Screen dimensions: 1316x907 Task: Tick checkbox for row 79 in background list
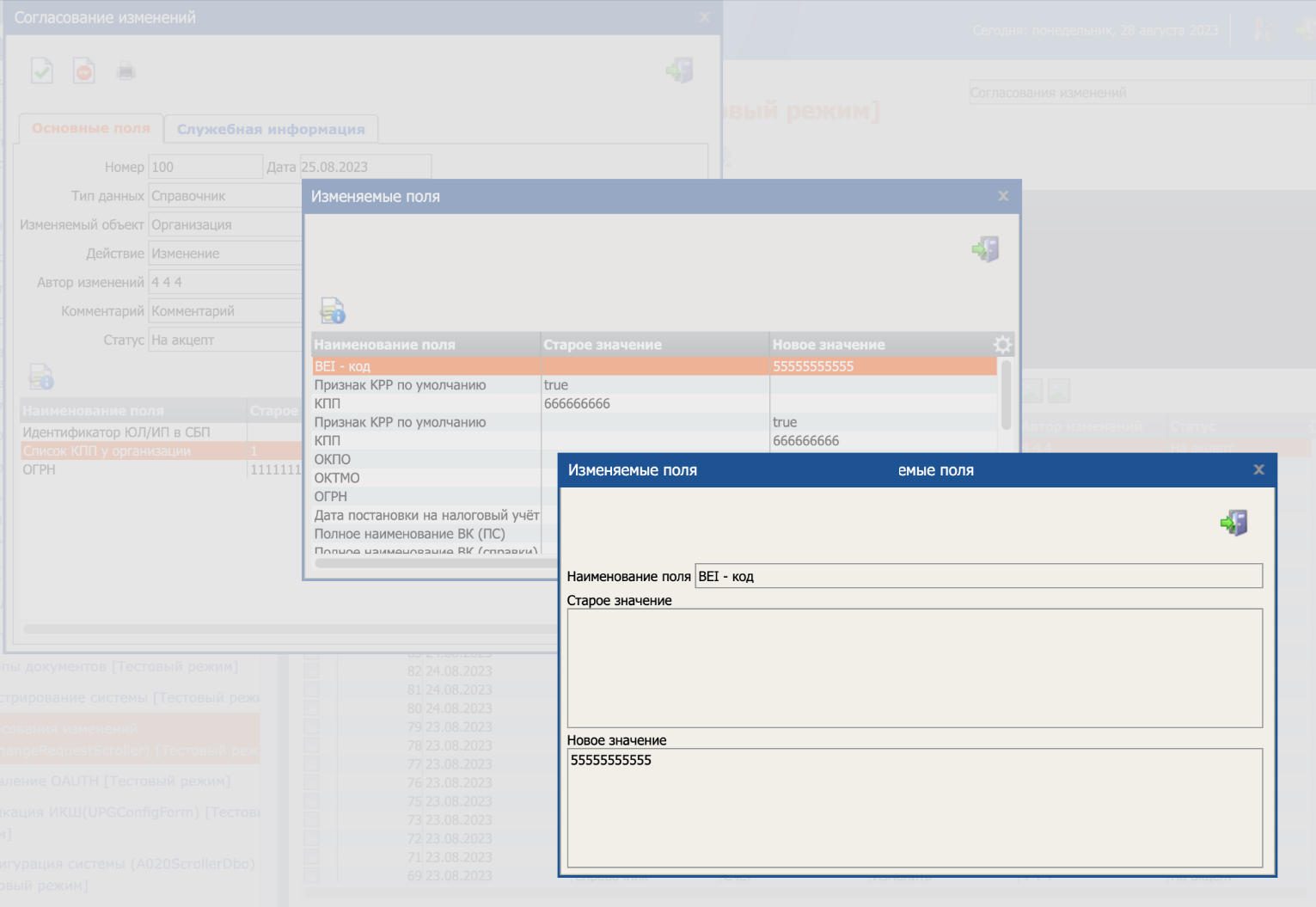click(x=311, y=726)
